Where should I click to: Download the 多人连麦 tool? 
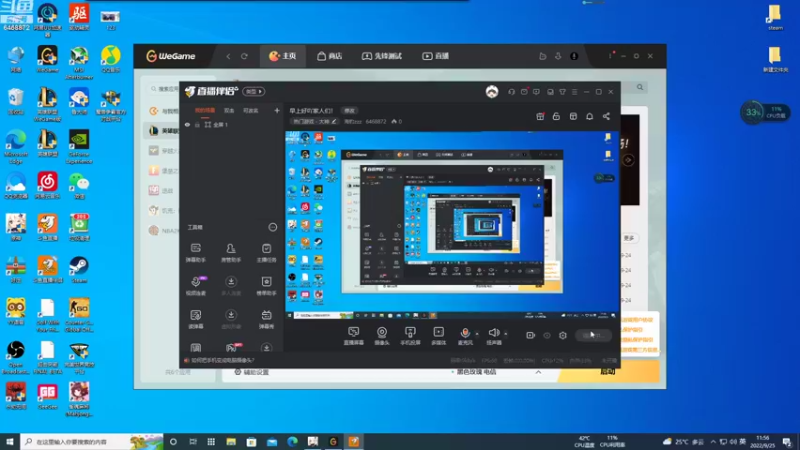[x=231, y=286]
